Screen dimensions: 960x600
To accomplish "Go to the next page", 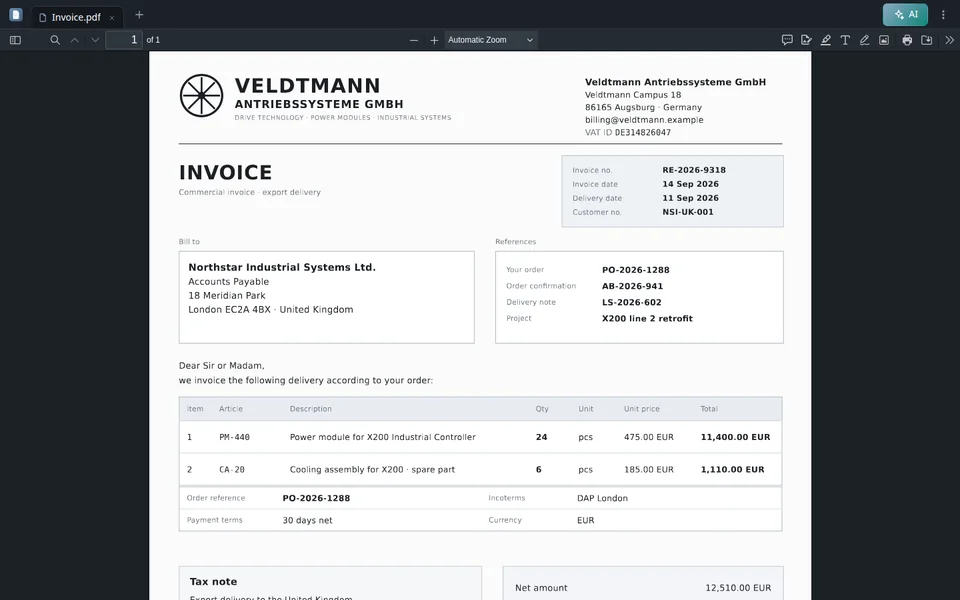I will pos(95,40).
